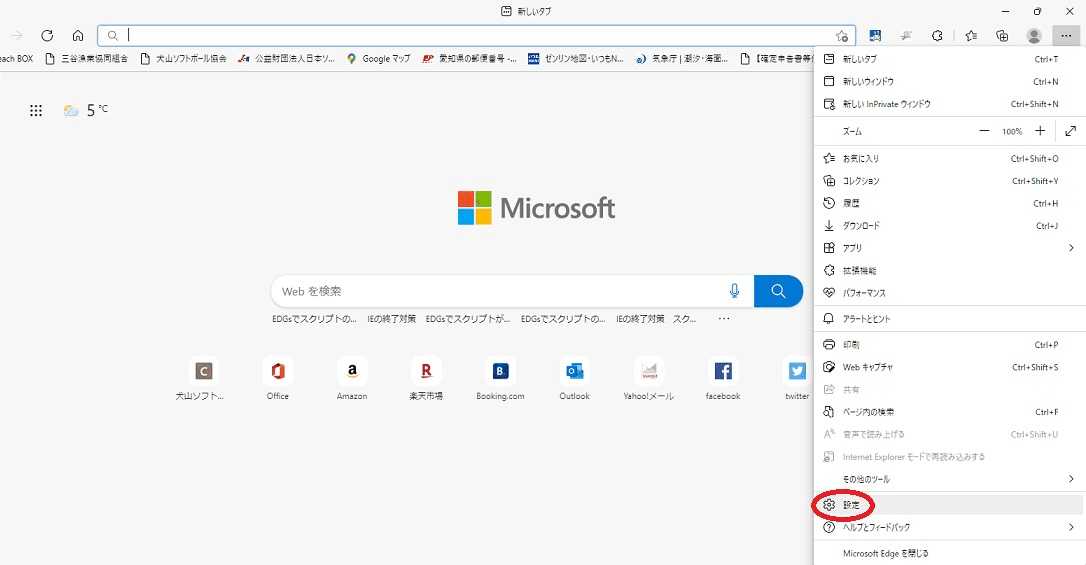Open the 犬山ソフト... quick link tile
The height and width of the screenshot is (565, 1086).
click(200, 379)
